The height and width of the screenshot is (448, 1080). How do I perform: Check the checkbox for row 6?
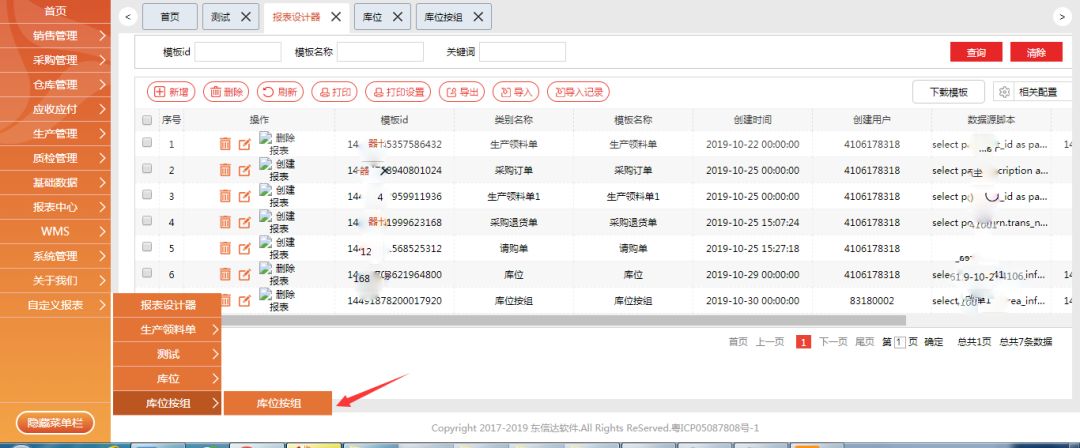point(147,273)
